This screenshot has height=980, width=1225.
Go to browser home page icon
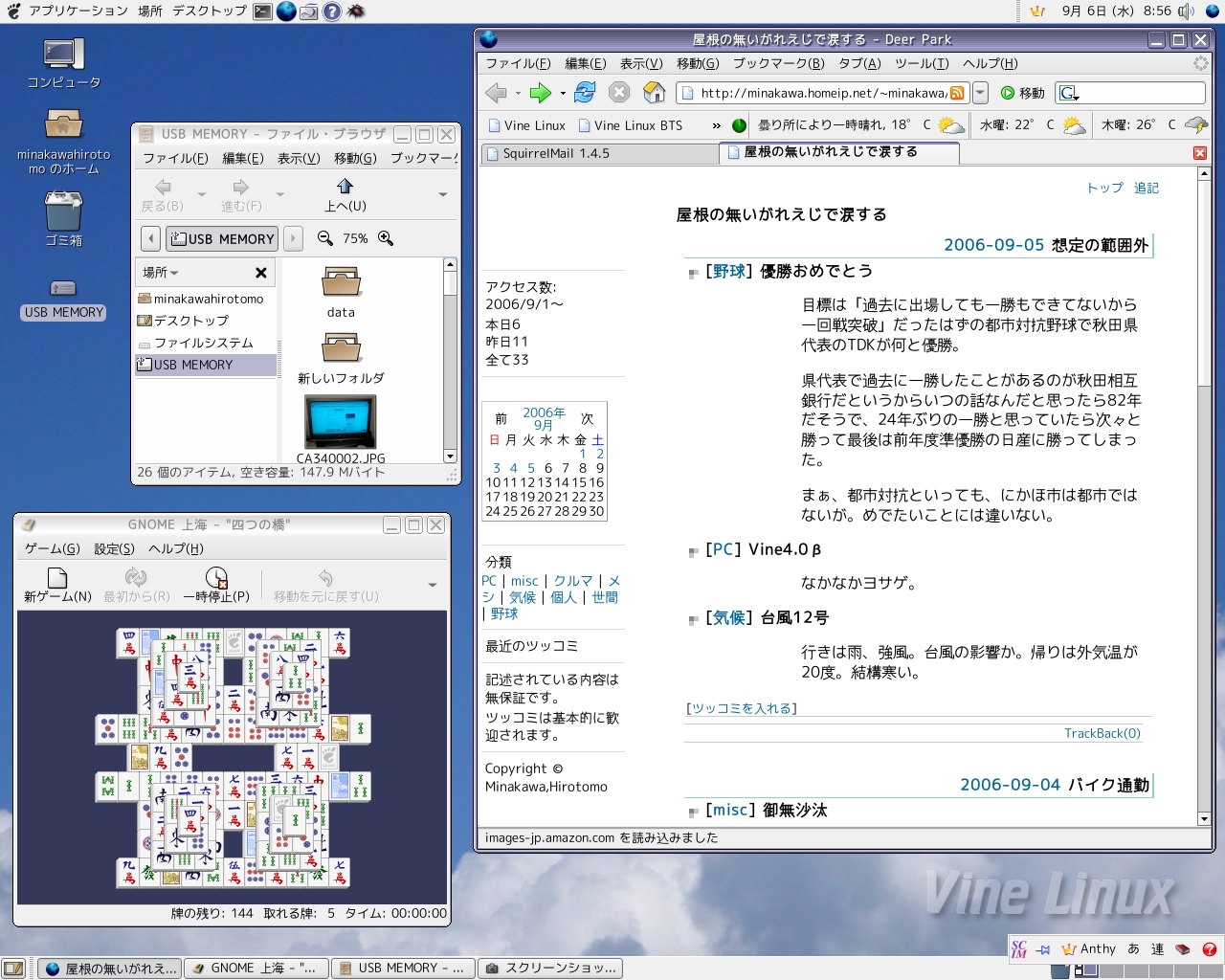[x=655, y=93]
